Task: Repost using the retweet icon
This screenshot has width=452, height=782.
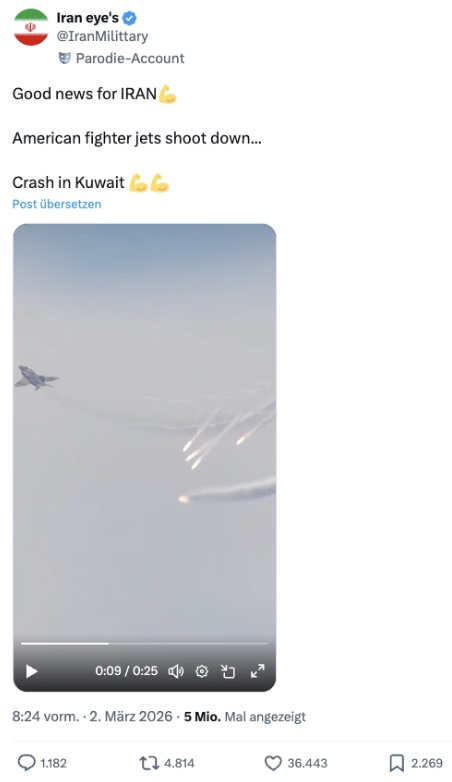Action: (x=148, y=763)
